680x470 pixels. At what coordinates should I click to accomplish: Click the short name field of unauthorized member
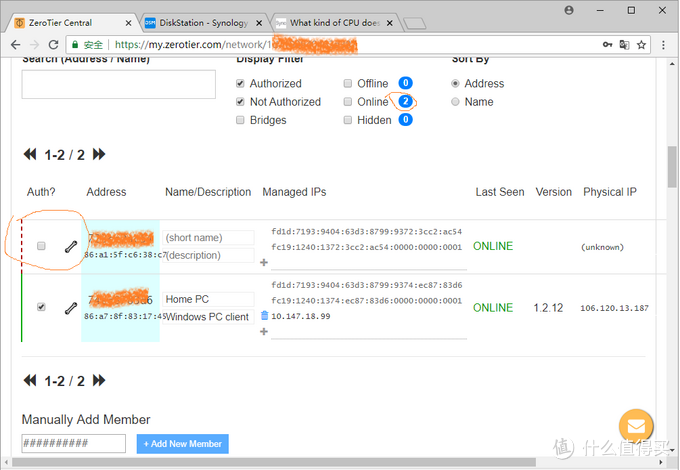[208, 238]
